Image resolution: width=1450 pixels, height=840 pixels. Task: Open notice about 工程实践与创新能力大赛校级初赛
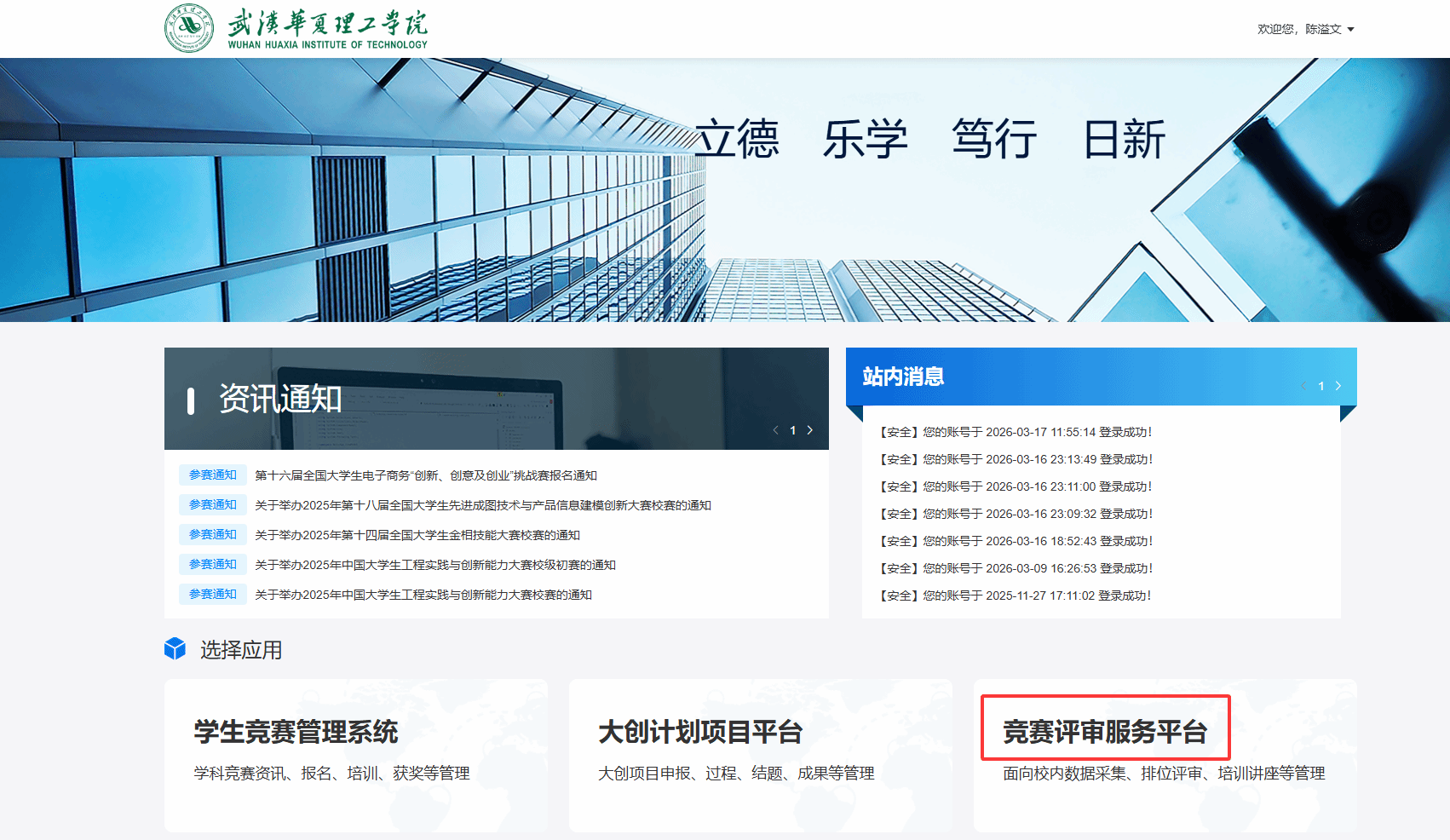click(434, 565)
